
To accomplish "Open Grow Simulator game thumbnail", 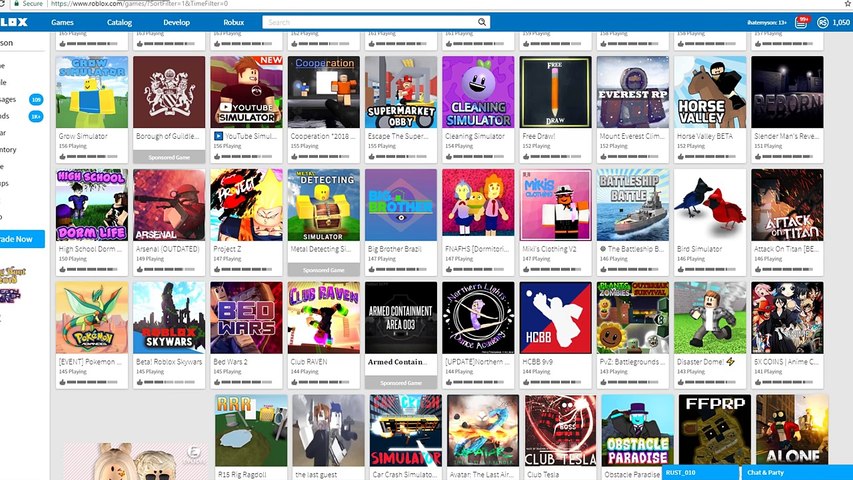I will (x=92, y=92).
